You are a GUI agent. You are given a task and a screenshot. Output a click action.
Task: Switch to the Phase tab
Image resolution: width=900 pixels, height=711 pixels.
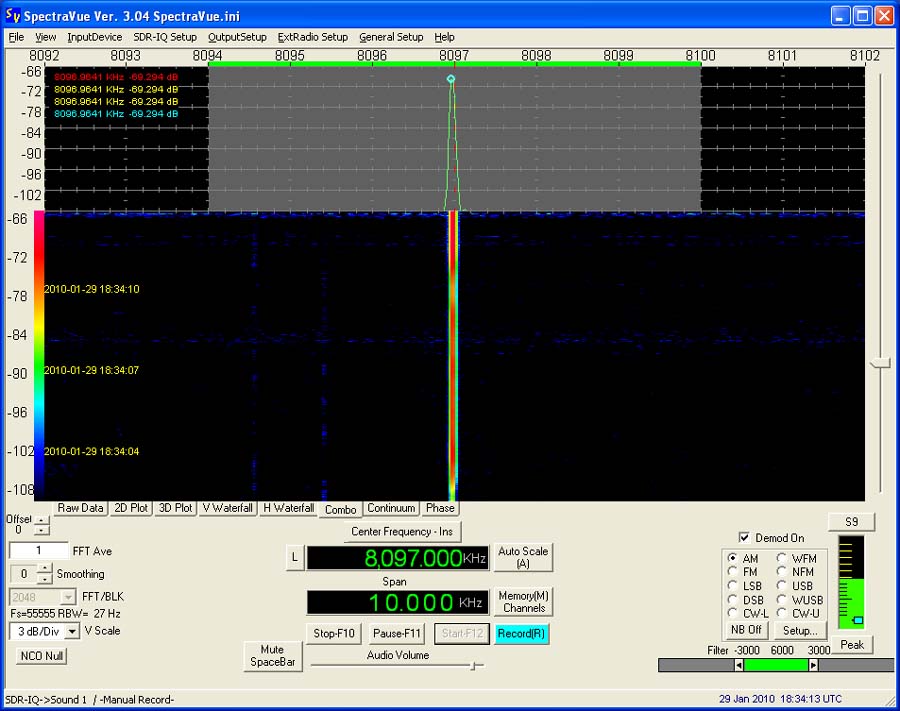click(x=440, y=508)
